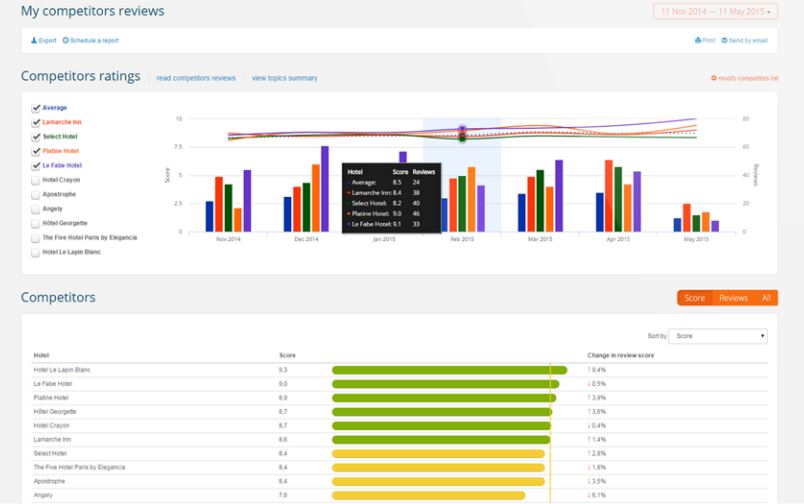The height and width of the screenshot is (504, 804).
Task: Click the Send by email envelope icon
Action: tap(724, 40)
